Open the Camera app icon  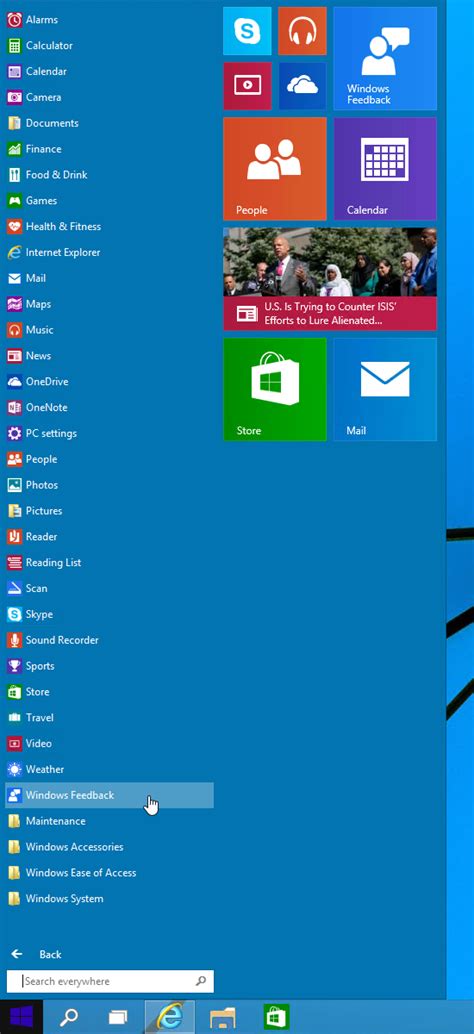coord(15,98)
